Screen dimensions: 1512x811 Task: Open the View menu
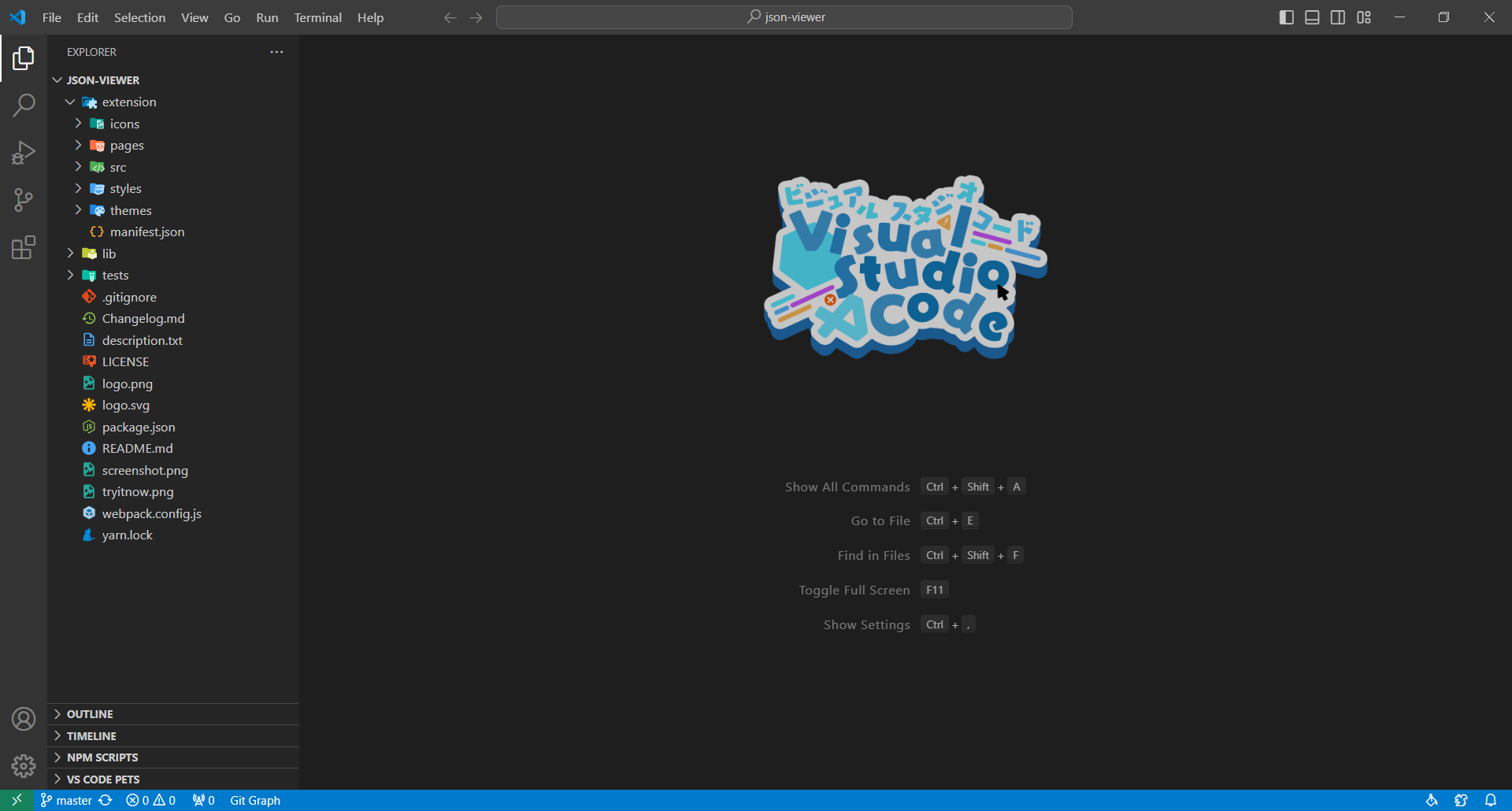point(195,17)
